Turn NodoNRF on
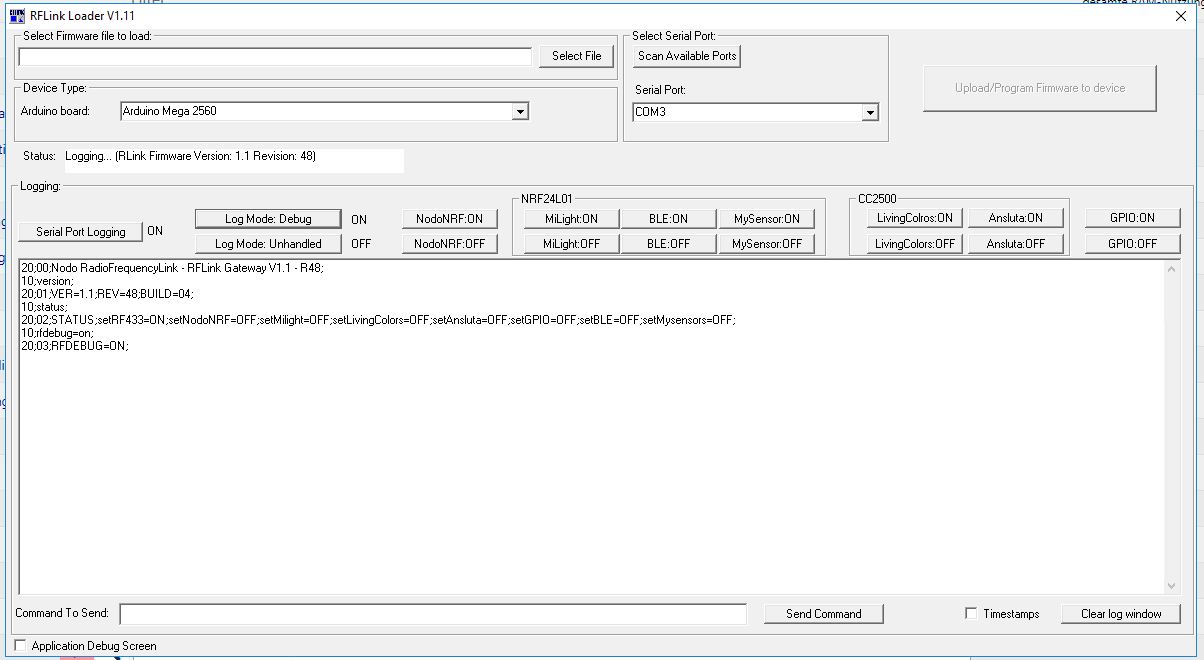Viewport: 1204px width, 660px height. 450,219
